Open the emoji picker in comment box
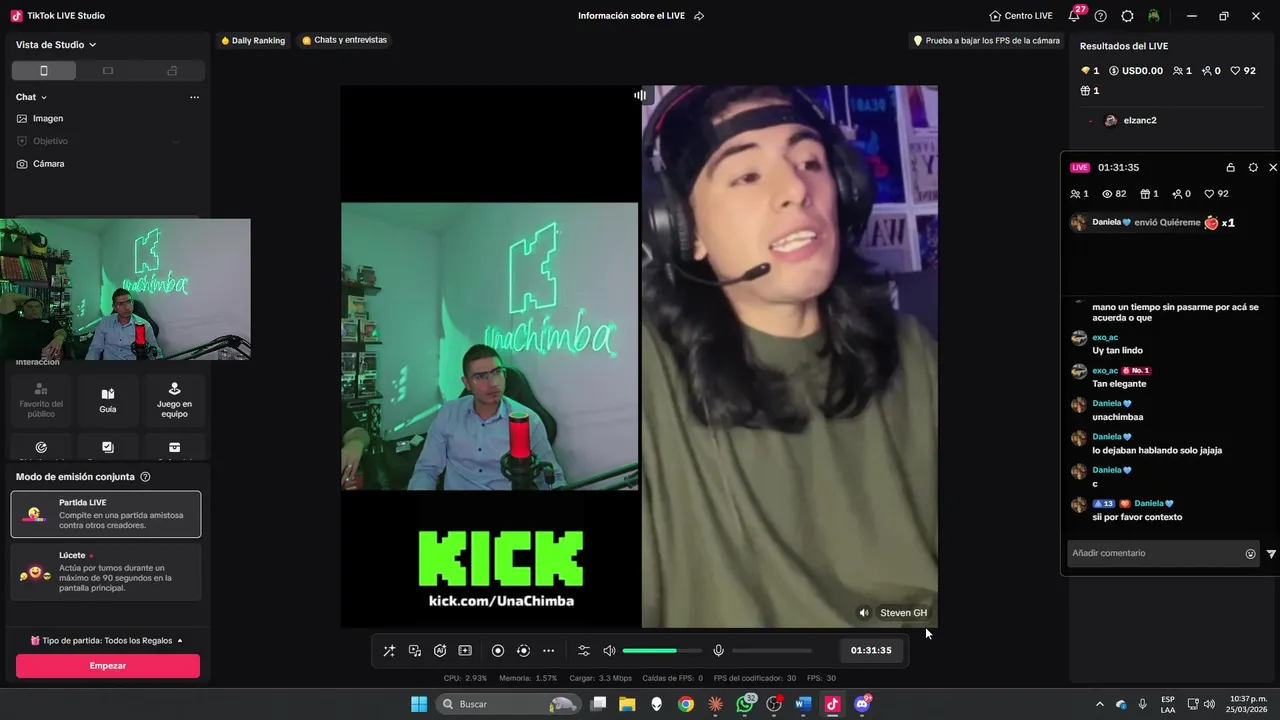1280x720 pixels. point(1250,554)
